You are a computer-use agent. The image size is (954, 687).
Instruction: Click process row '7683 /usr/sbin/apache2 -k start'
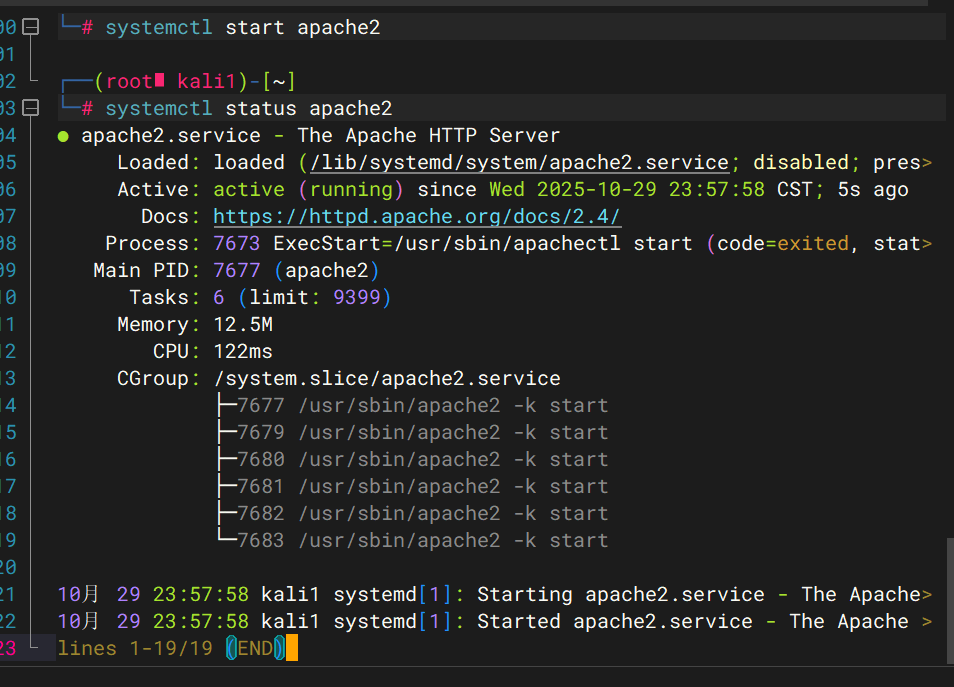point(423,540)
